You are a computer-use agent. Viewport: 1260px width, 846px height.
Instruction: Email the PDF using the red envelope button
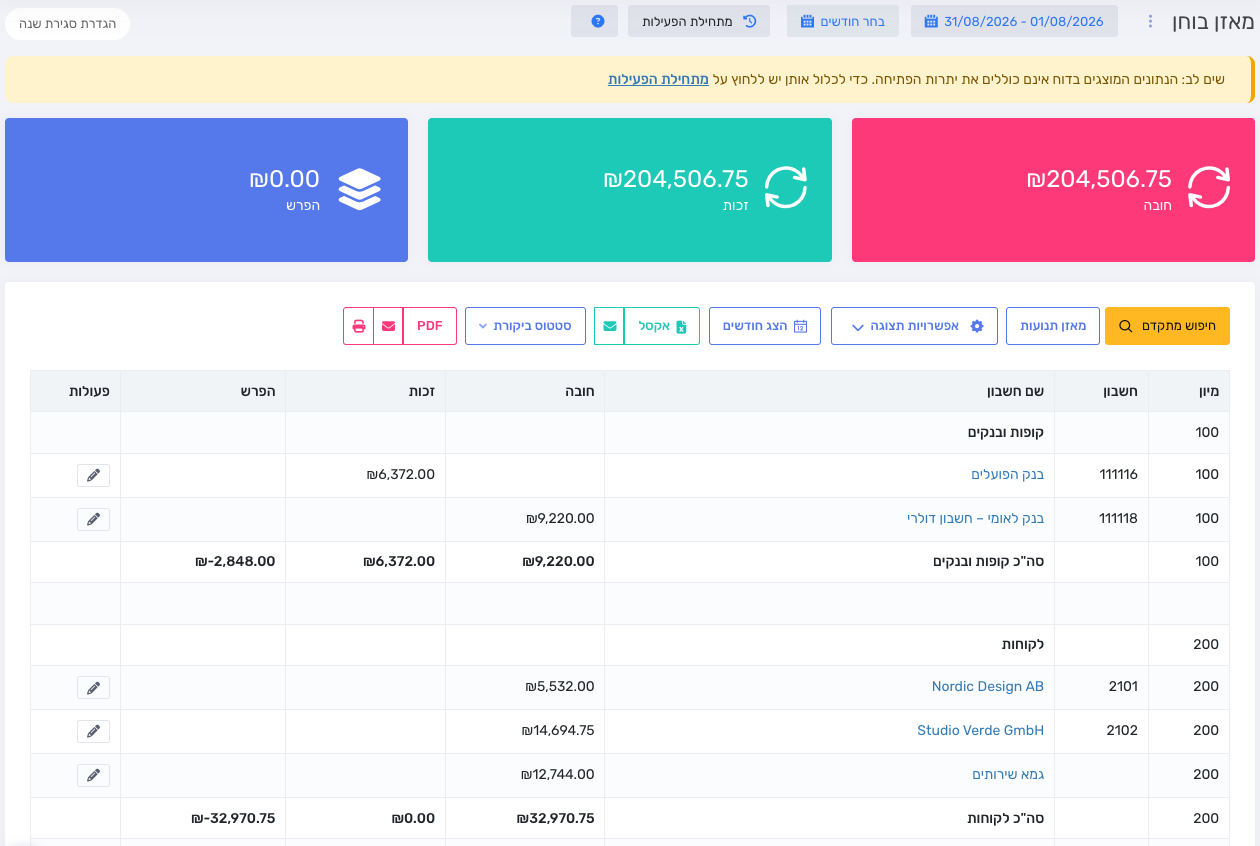click(388, 326)
